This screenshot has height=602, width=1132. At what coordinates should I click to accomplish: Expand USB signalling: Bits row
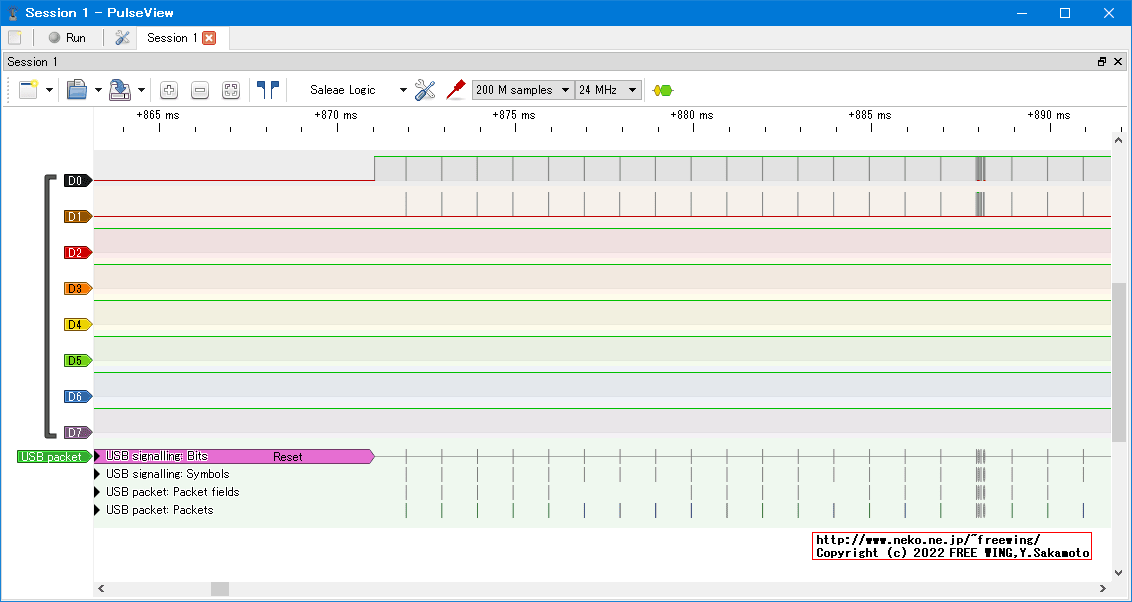98,456
